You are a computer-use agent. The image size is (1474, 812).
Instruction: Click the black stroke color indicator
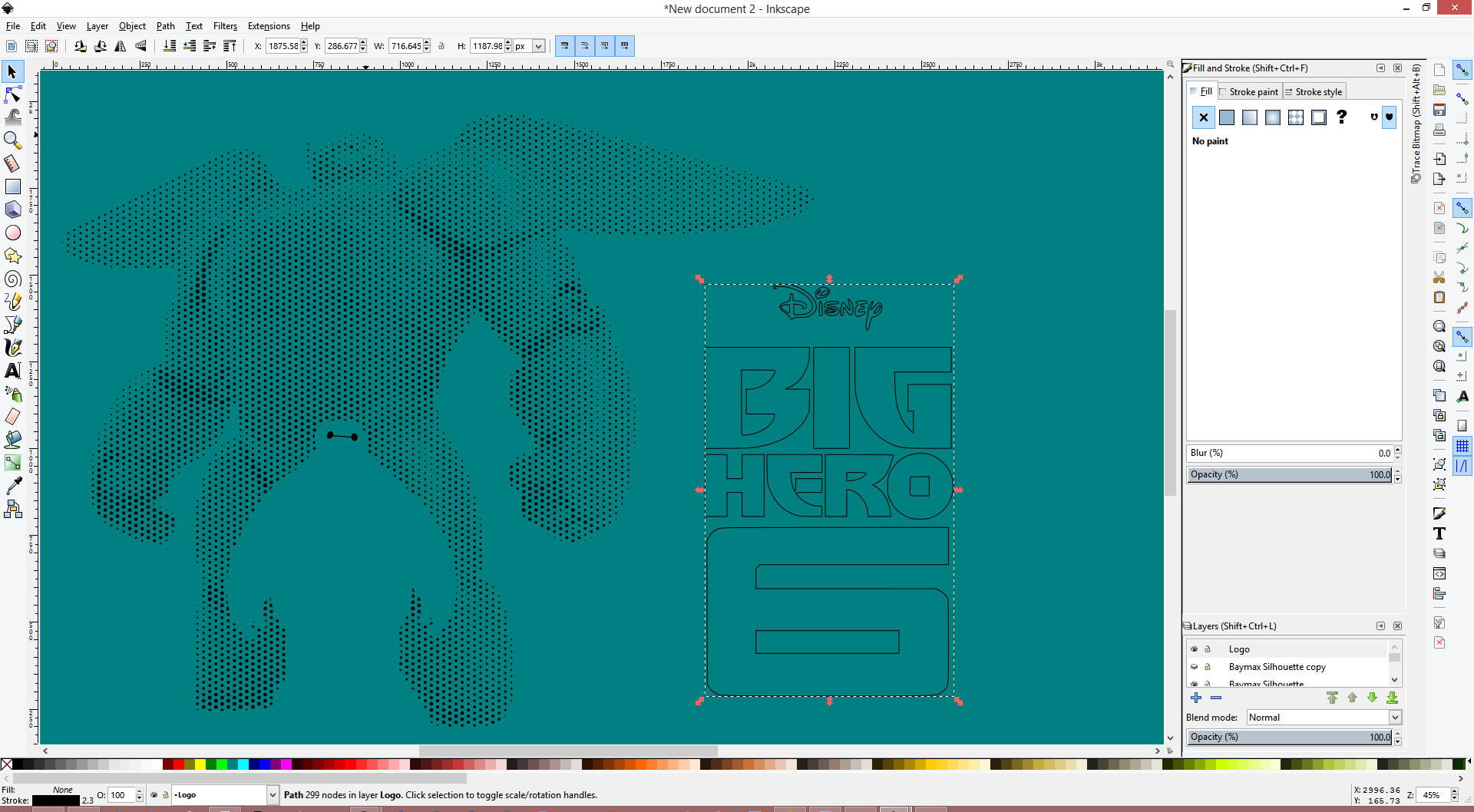55,800
